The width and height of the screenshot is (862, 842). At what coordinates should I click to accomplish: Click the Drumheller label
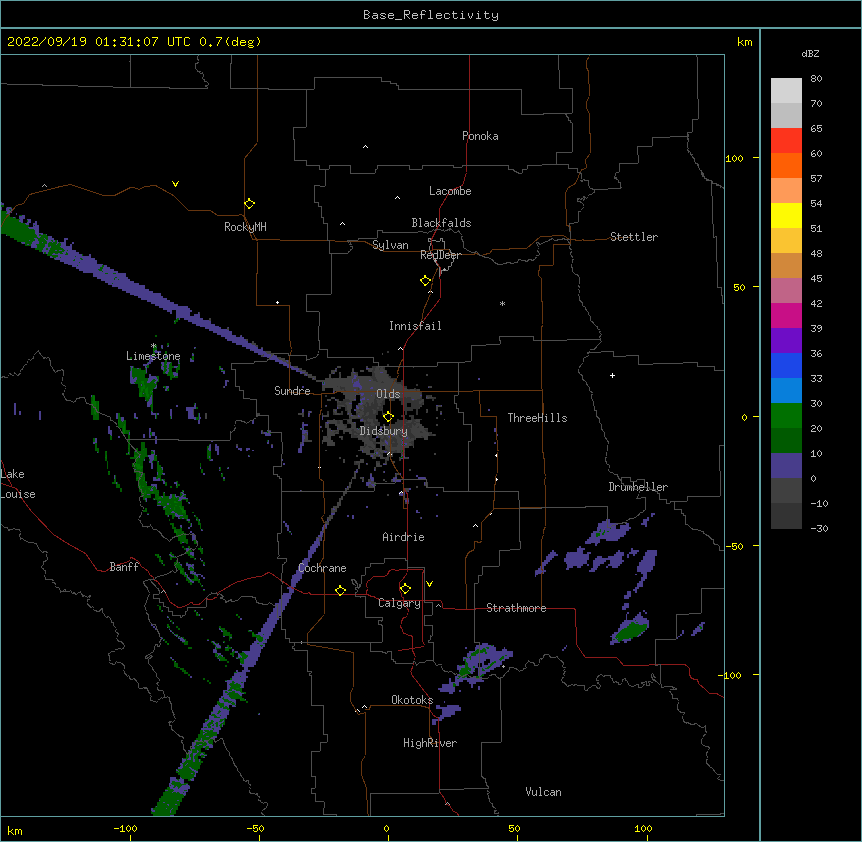tap(638, 487)
